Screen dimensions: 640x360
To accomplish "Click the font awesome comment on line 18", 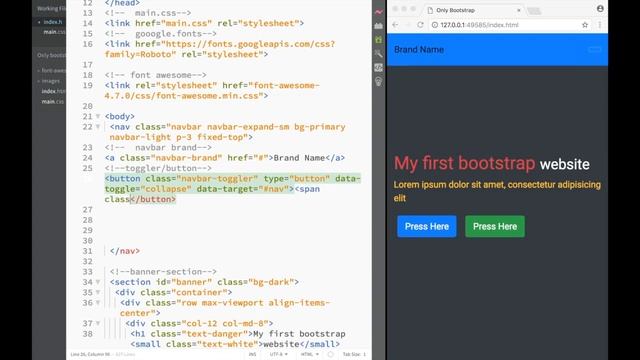I will click(x=156, y=75).
